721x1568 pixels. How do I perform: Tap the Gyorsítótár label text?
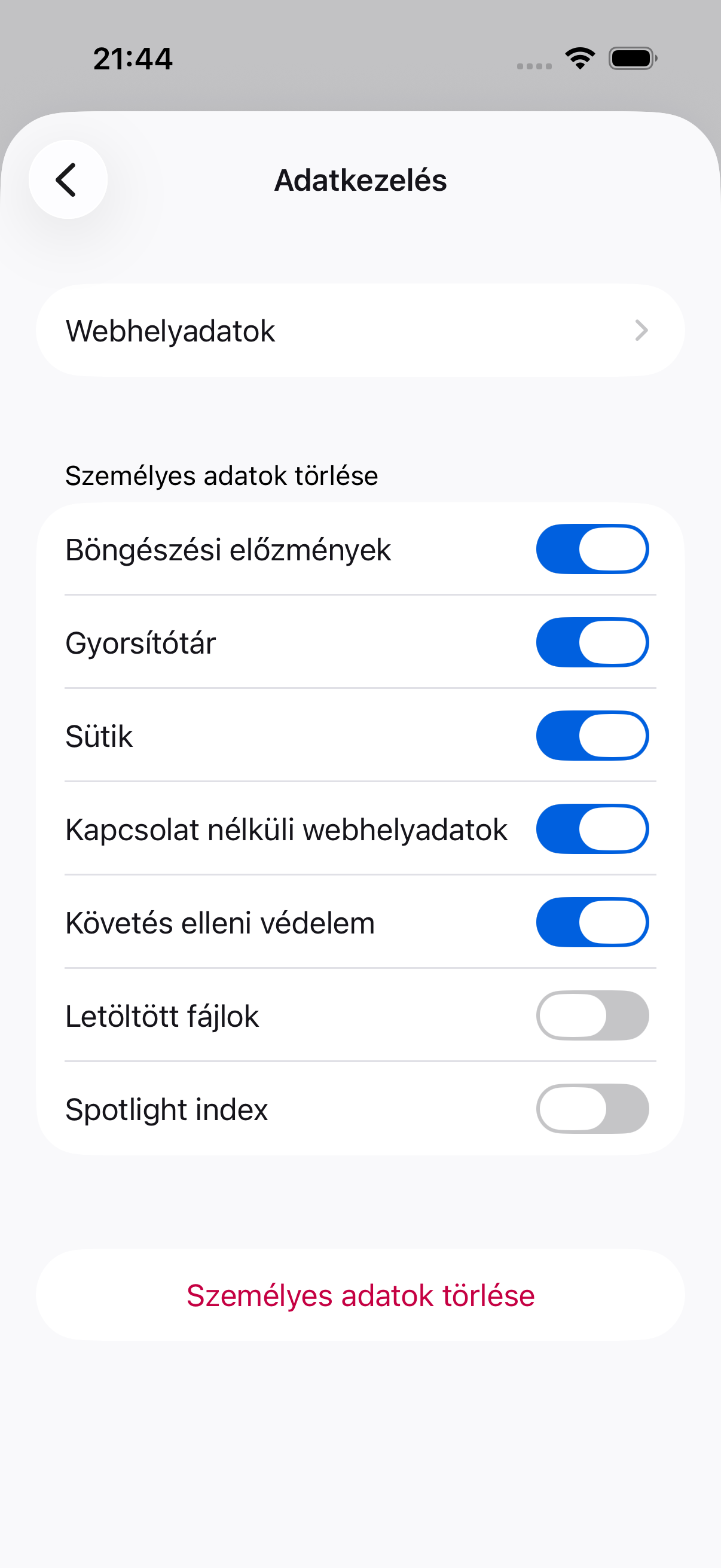pyautogui.click(x=140, y=643)
